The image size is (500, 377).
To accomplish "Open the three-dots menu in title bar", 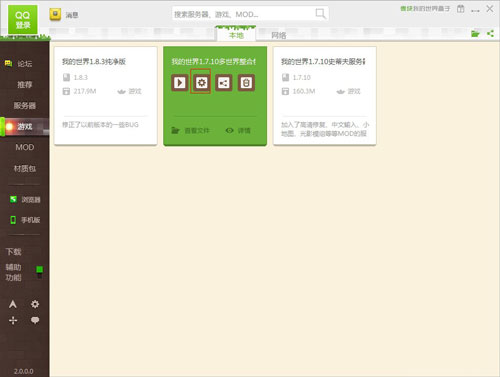I will click(475, 11).
